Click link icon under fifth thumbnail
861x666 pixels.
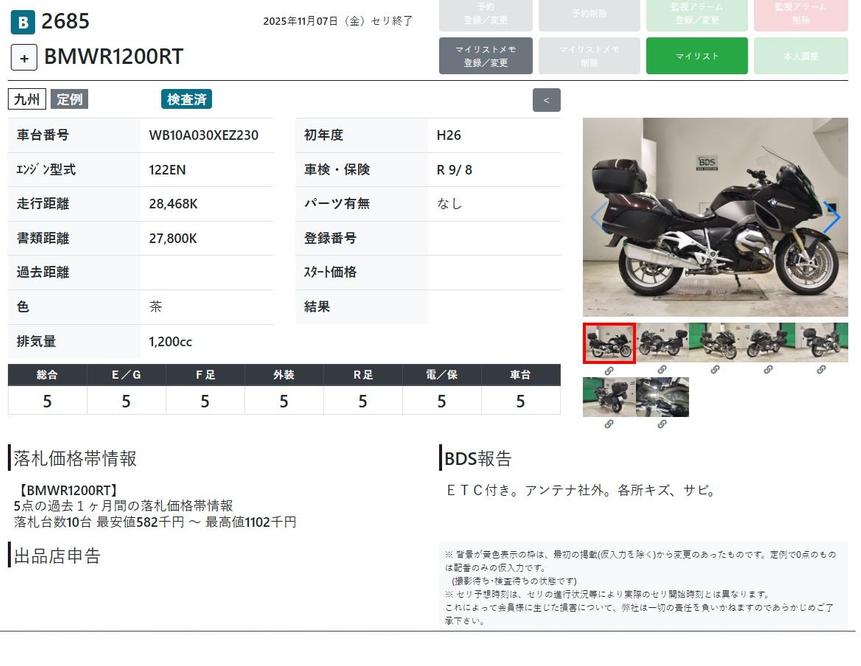[821, 370]
